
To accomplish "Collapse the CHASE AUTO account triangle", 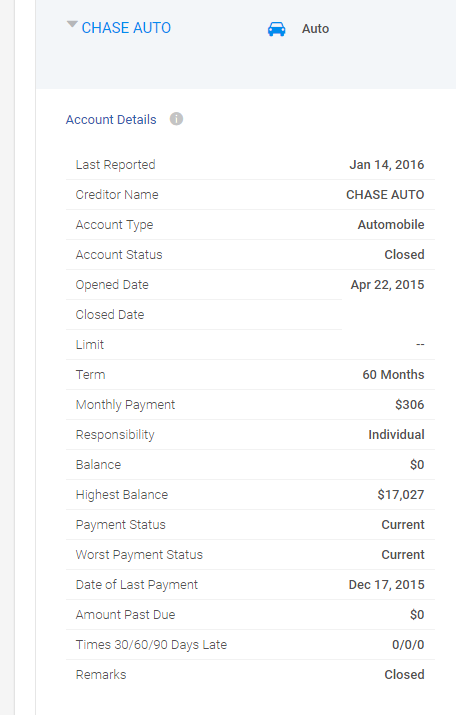I will pos(72,24).
